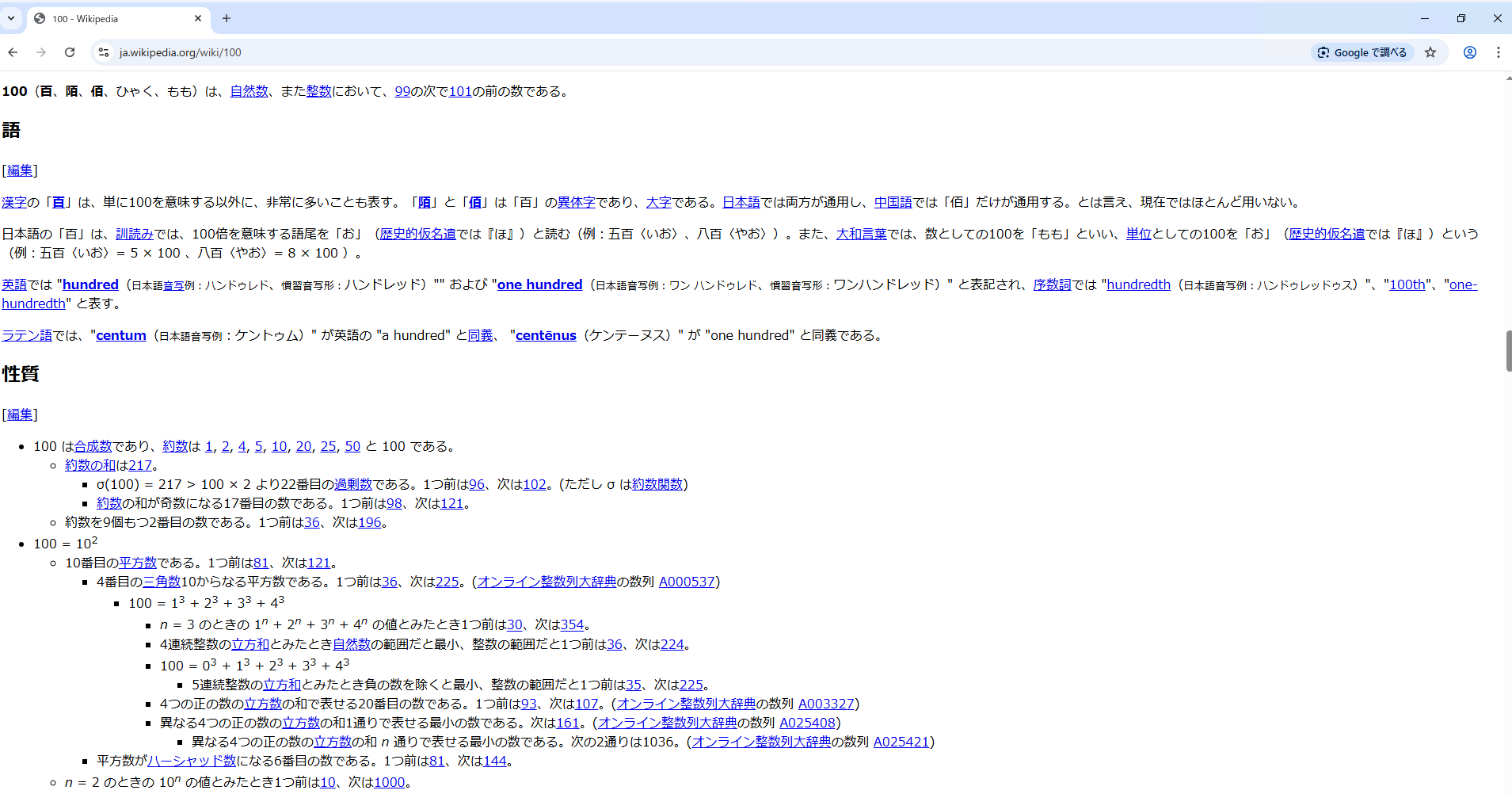The image size is (1512, 794).
Task: Expand the tab search dropdown
Action: (x=11, y=18)
